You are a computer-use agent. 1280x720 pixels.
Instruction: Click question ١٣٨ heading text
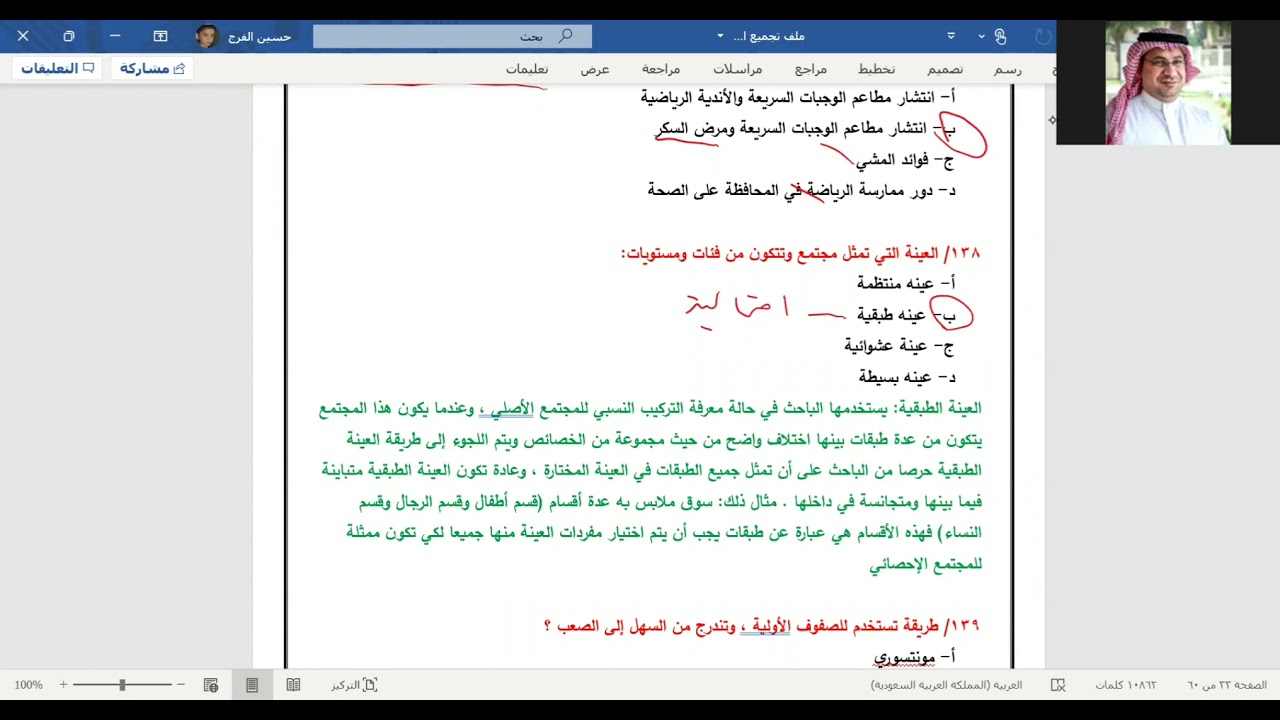[800, 253]
